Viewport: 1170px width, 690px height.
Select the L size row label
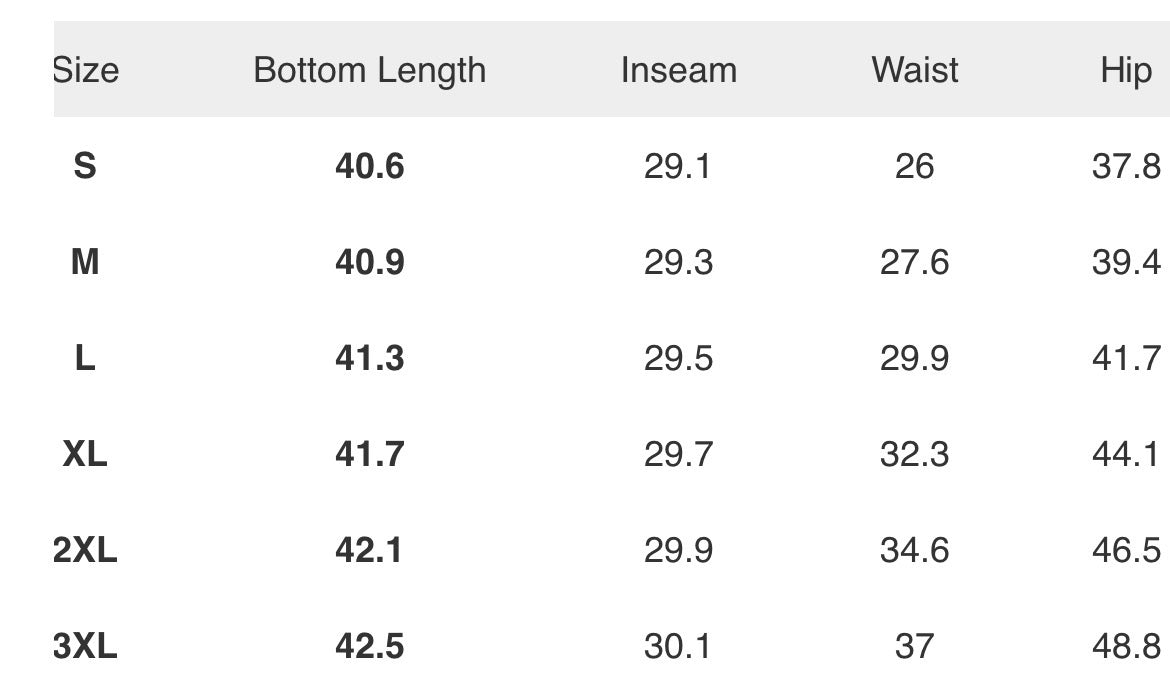point(85,358)
